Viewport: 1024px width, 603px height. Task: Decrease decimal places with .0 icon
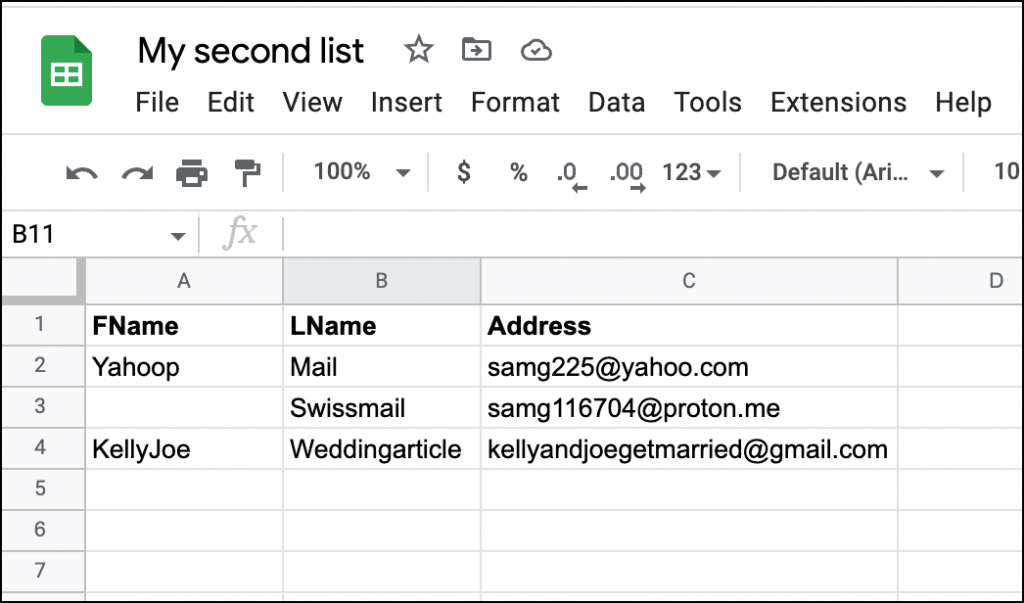click(x=568, y=172)
